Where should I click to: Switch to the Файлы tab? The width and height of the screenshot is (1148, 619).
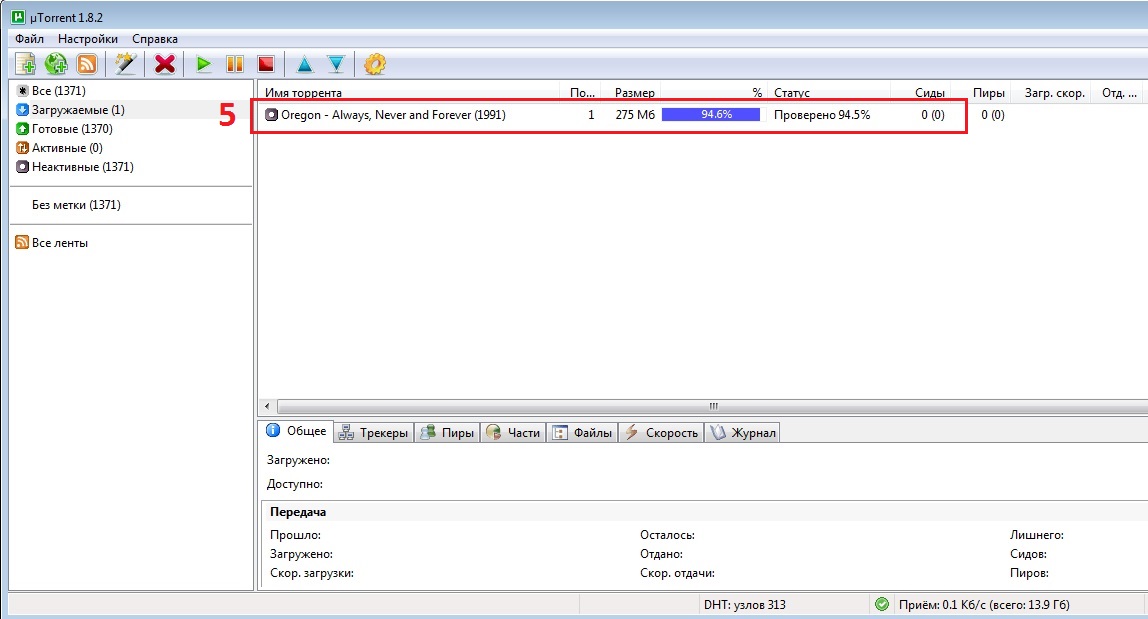click(x=583, y=433)
